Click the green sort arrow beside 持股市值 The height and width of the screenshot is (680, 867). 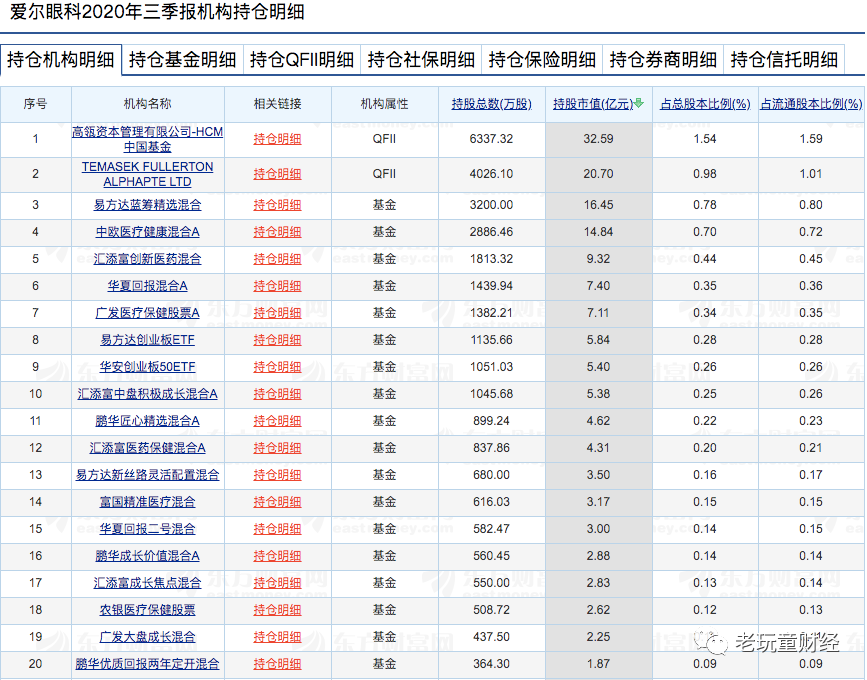[639, 103]
